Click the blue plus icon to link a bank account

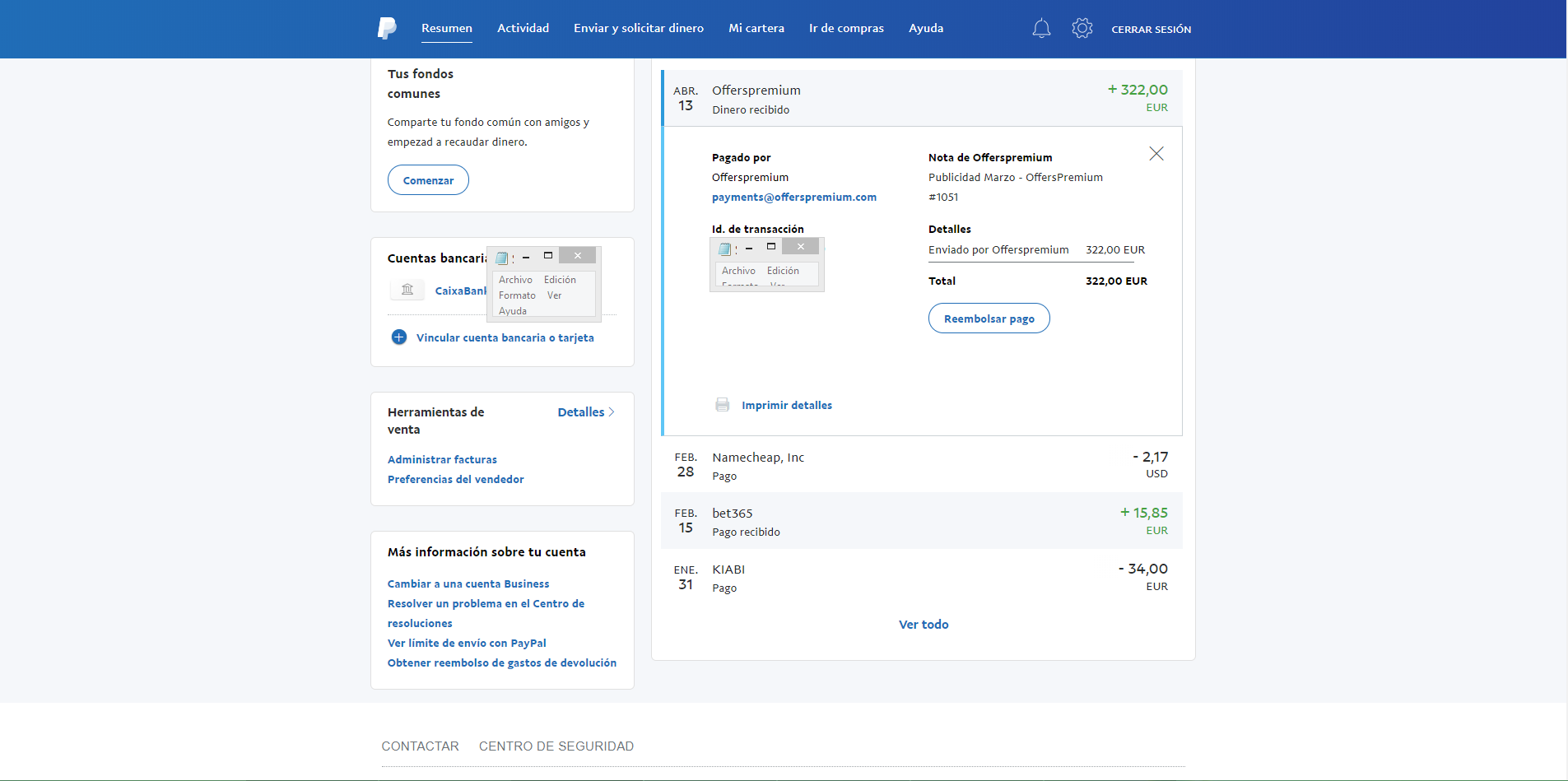coord(399,337)
